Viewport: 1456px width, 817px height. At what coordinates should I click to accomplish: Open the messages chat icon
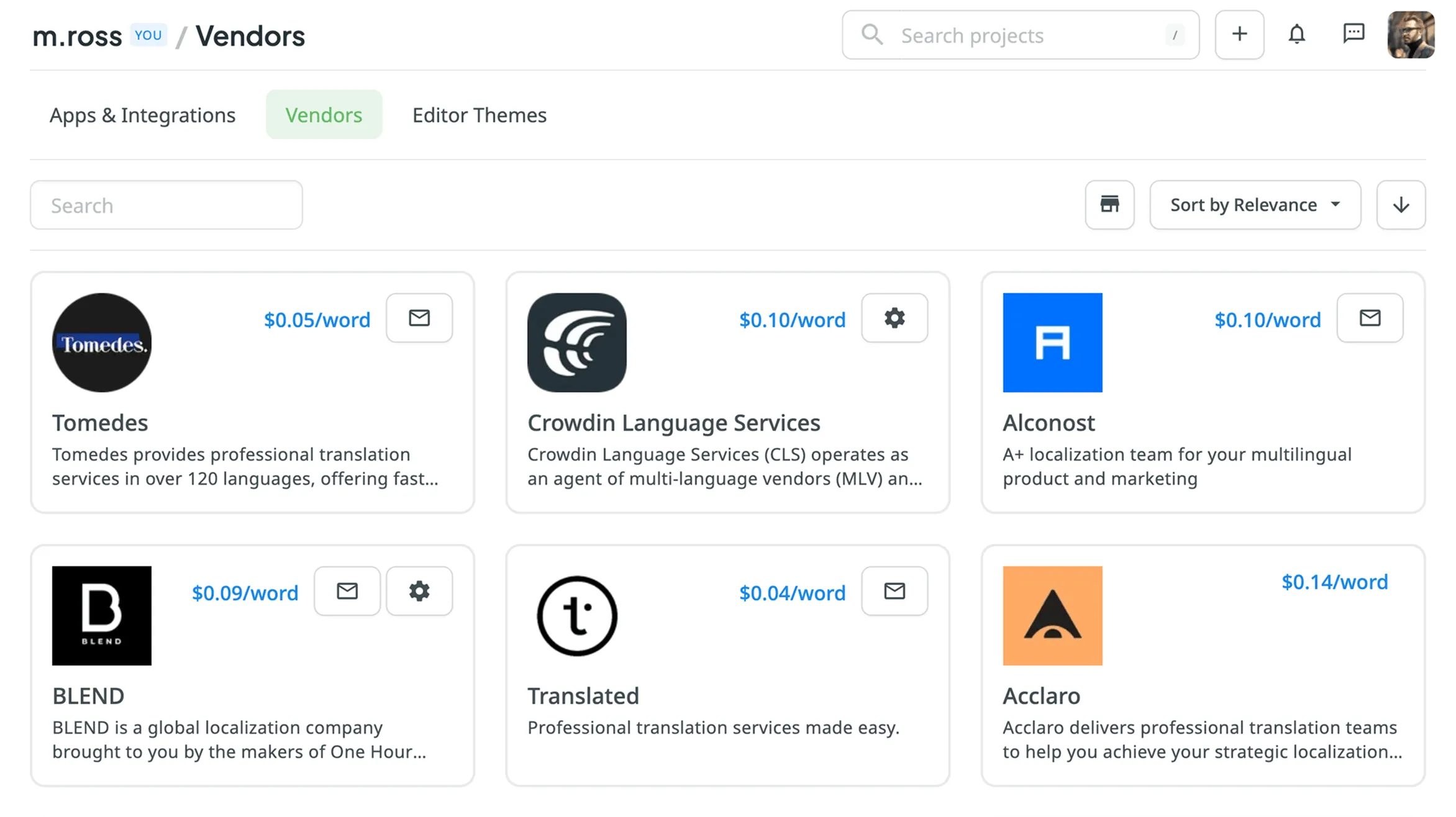(x=1354, y=35)
